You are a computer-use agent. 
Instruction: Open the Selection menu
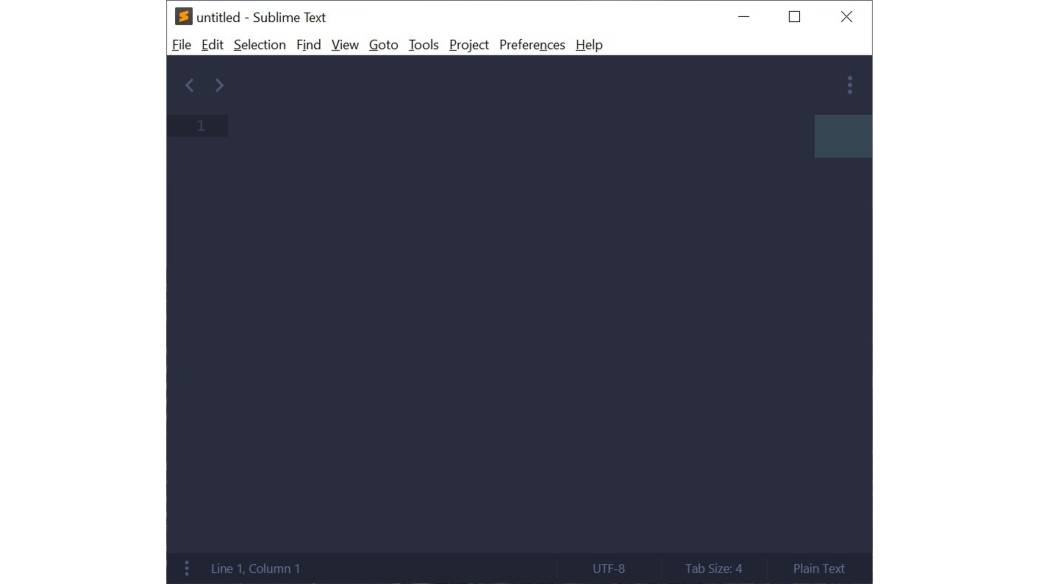click(259, 45)
